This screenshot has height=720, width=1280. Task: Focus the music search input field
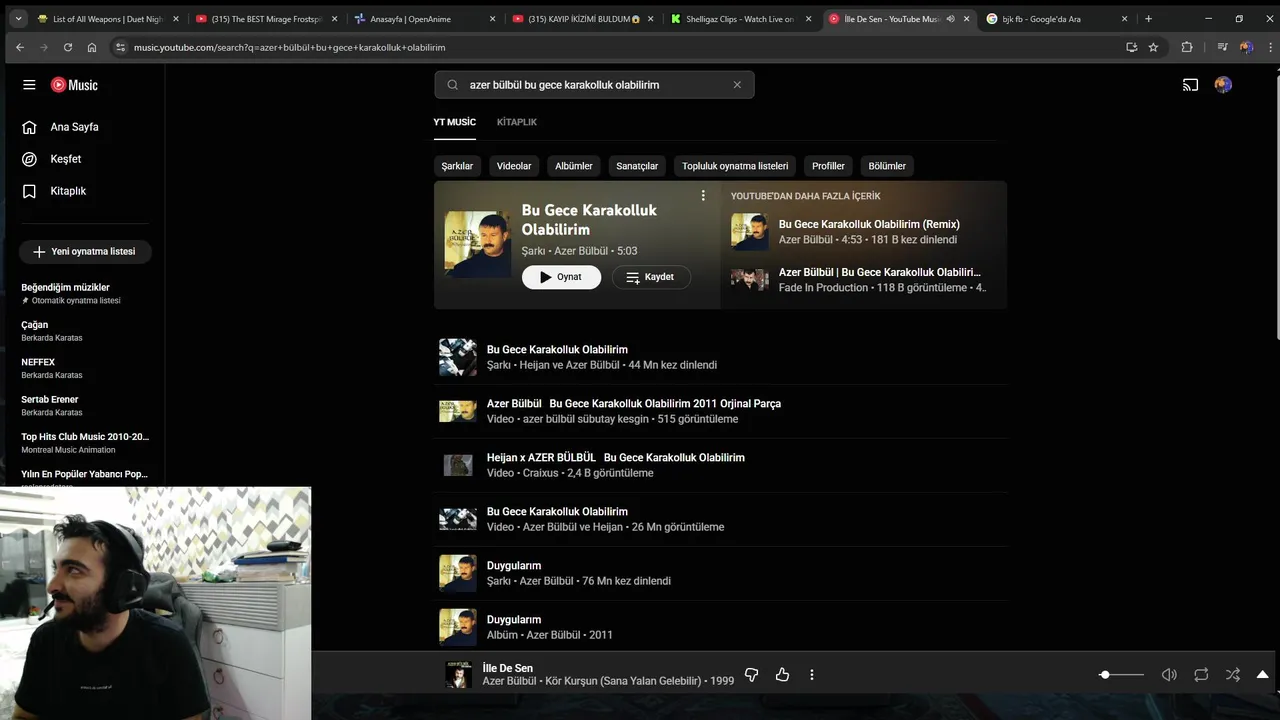tap(594, 85)
